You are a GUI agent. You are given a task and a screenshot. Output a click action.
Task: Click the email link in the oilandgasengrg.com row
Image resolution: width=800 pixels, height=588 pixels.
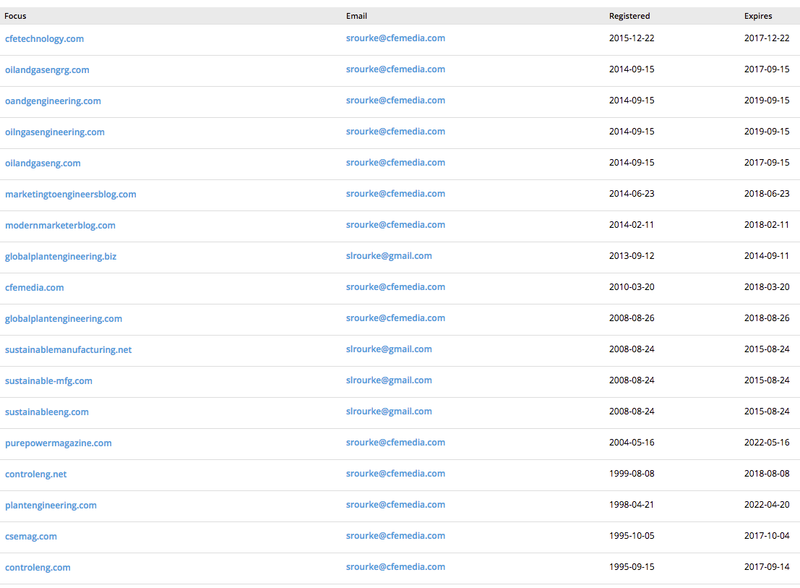[395, 69]
